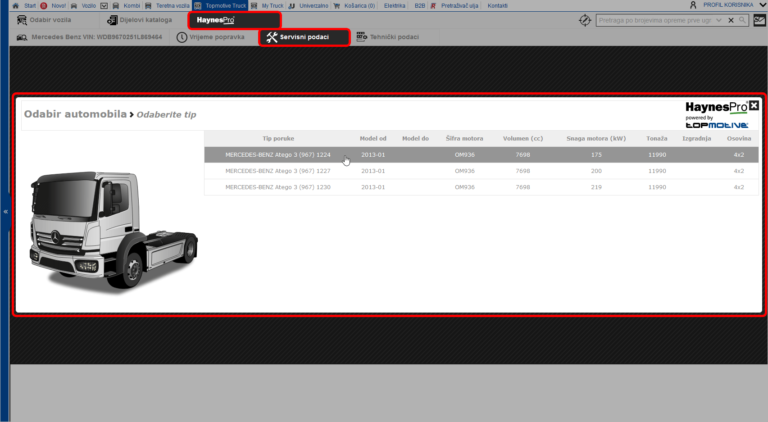
Task: Click 2013-01 date in 1224 row
Action: point(373,155)
